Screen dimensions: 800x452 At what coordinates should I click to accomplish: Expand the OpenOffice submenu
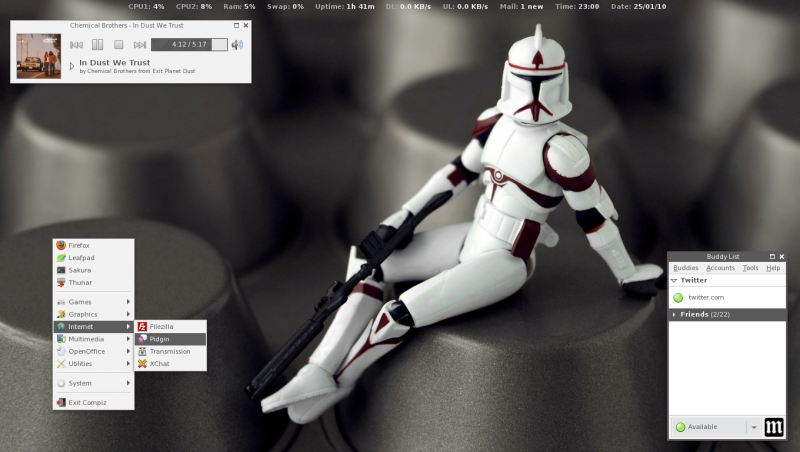93,351
